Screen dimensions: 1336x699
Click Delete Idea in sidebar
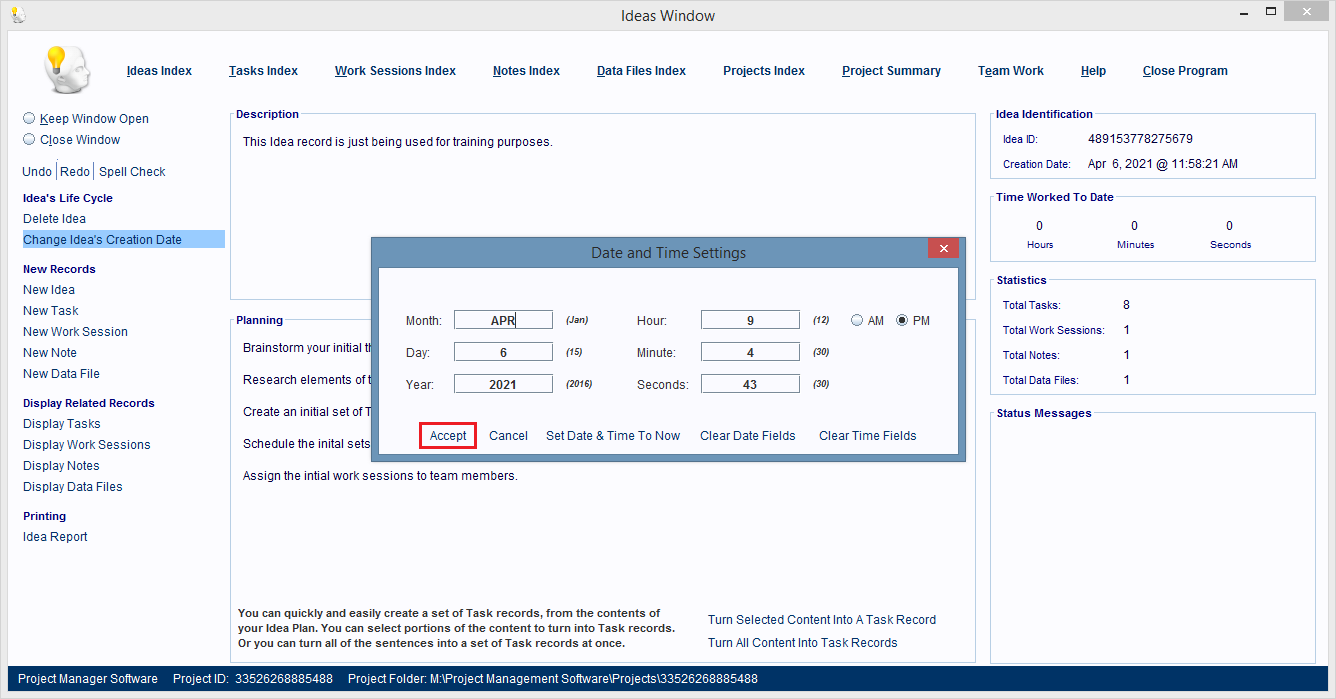click(x=54, y=218)
